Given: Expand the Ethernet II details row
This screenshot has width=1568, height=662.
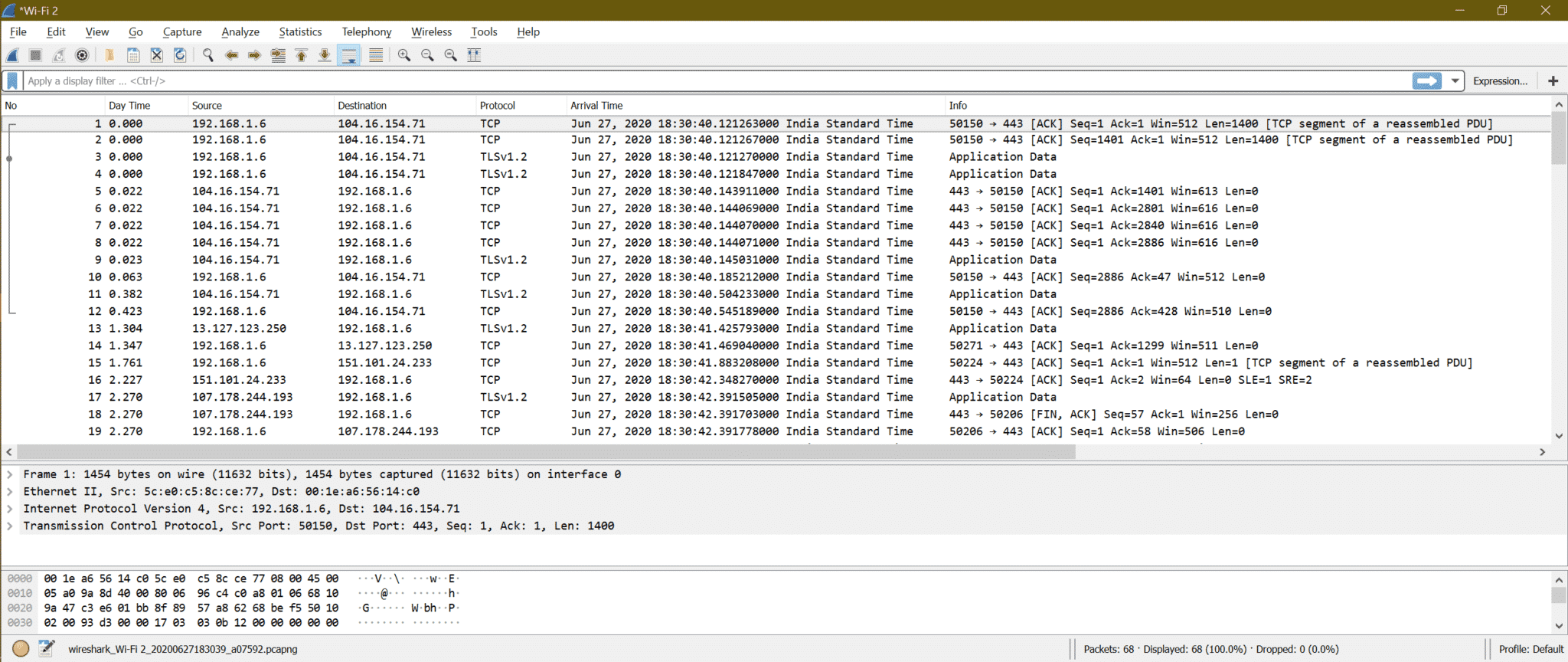Looking at the screenshot, I should [10, 491].
